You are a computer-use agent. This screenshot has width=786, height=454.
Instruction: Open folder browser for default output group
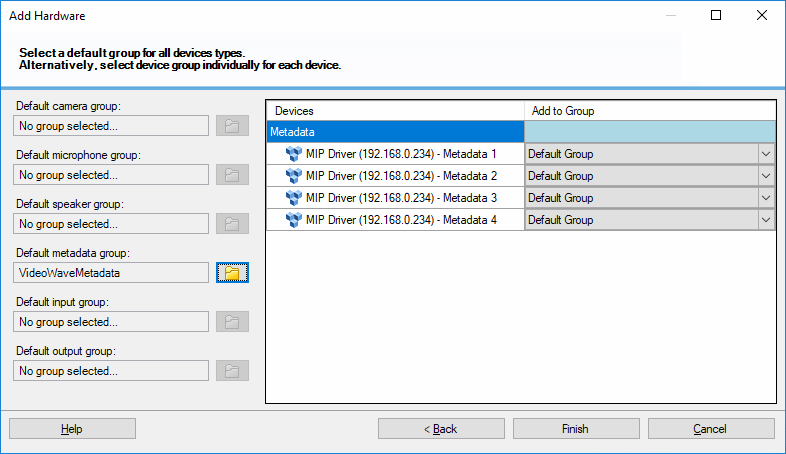(x=232, y=371)
